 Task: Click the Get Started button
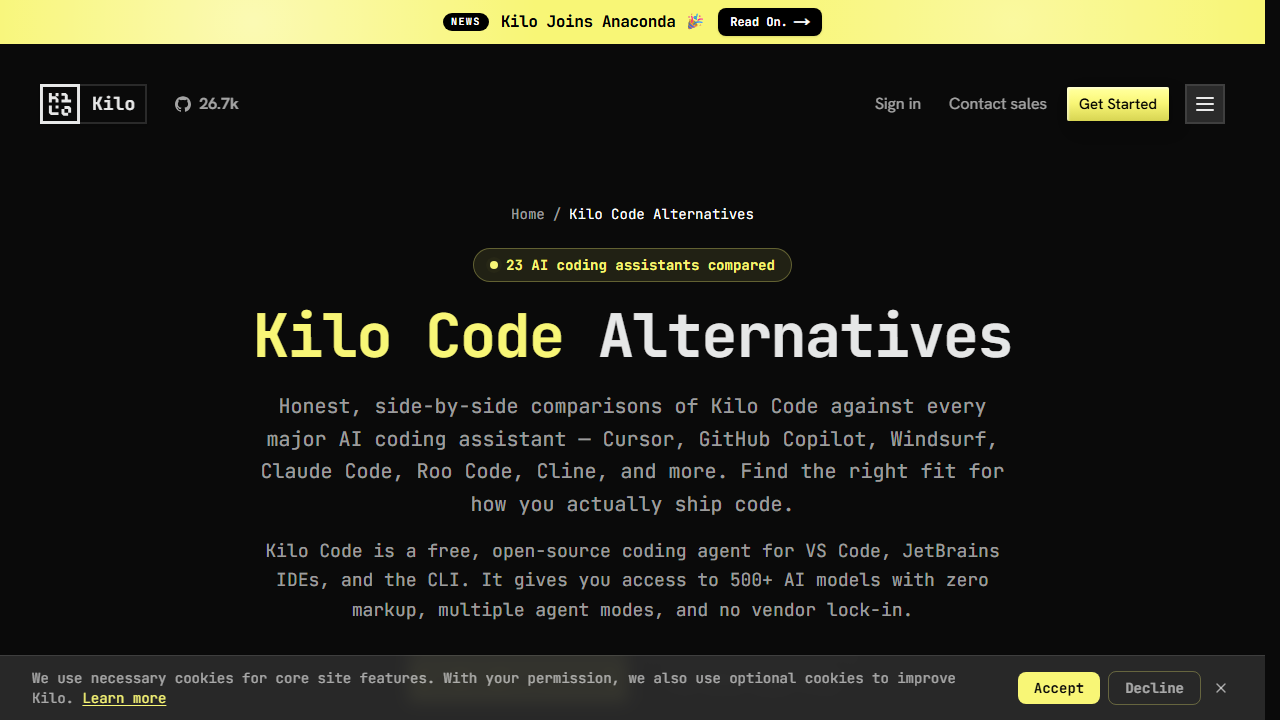[x=1118, y=104]
